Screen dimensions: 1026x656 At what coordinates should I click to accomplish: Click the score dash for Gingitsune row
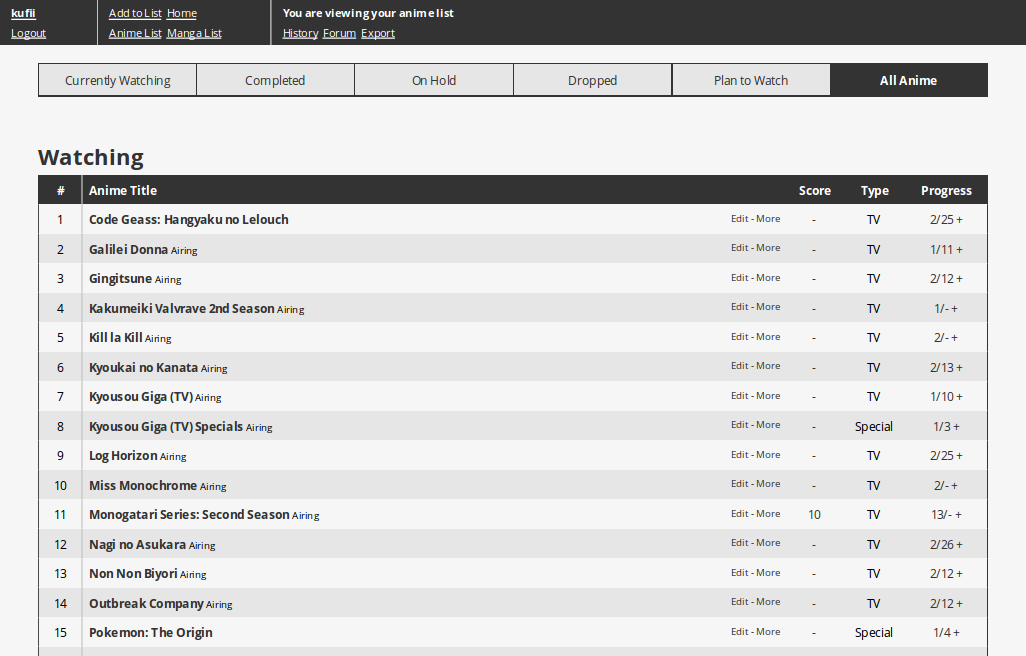(x=814, y=279)
